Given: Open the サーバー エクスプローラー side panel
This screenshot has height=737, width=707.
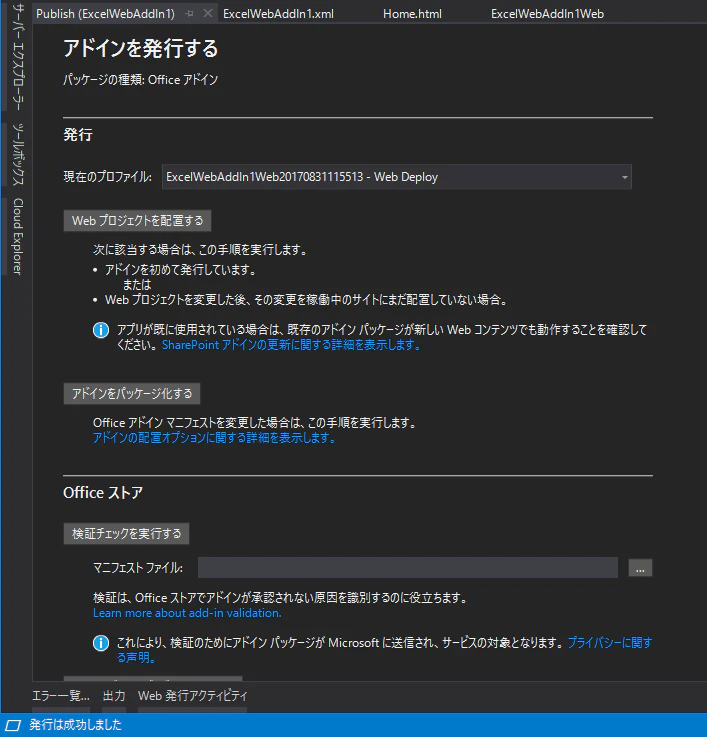Looking at the screenshot, I should pos(18,56).
